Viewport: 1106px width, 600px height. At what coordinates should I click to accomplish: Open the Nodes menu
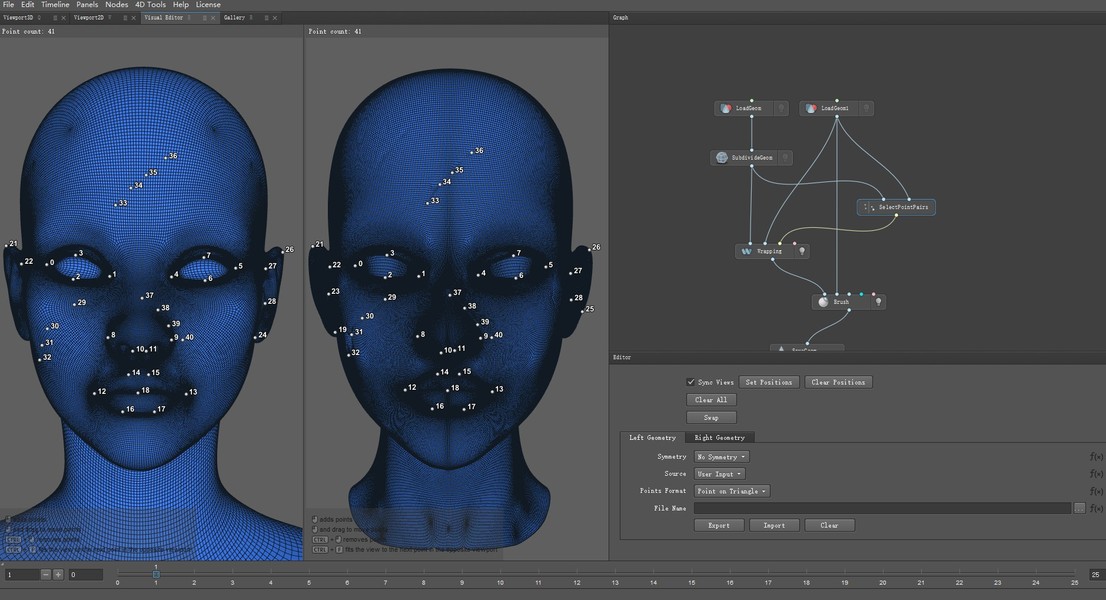click(116, 4)
